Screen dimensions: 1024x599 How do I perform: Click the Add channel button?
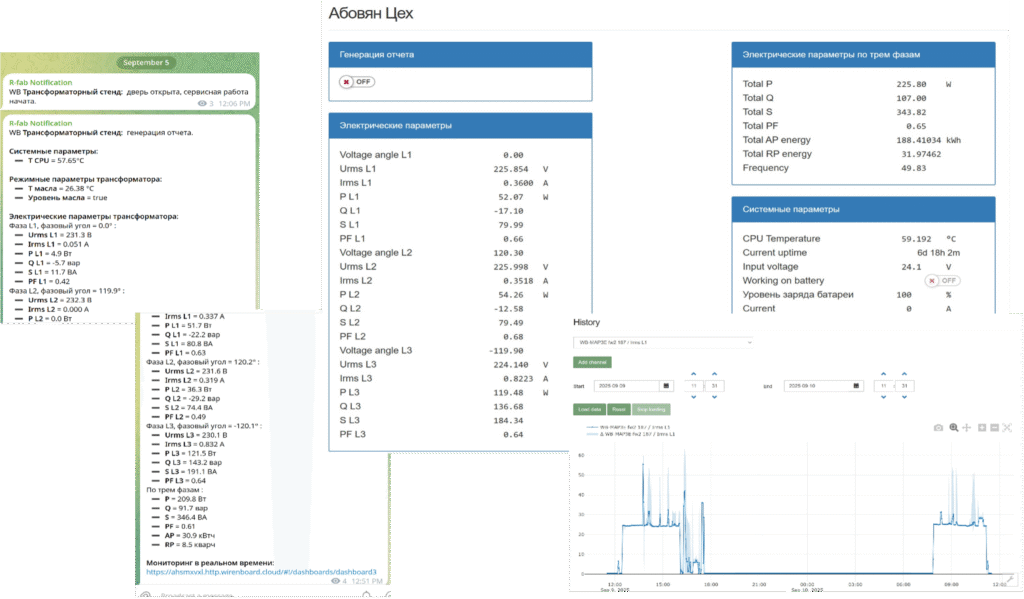click(x=592, y=362)
